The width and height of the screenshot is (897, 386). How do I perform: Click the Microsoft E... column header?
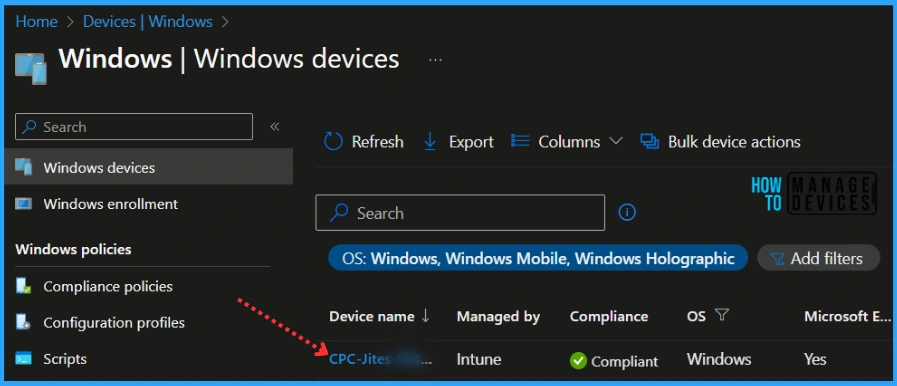click(x=847, y=316)
